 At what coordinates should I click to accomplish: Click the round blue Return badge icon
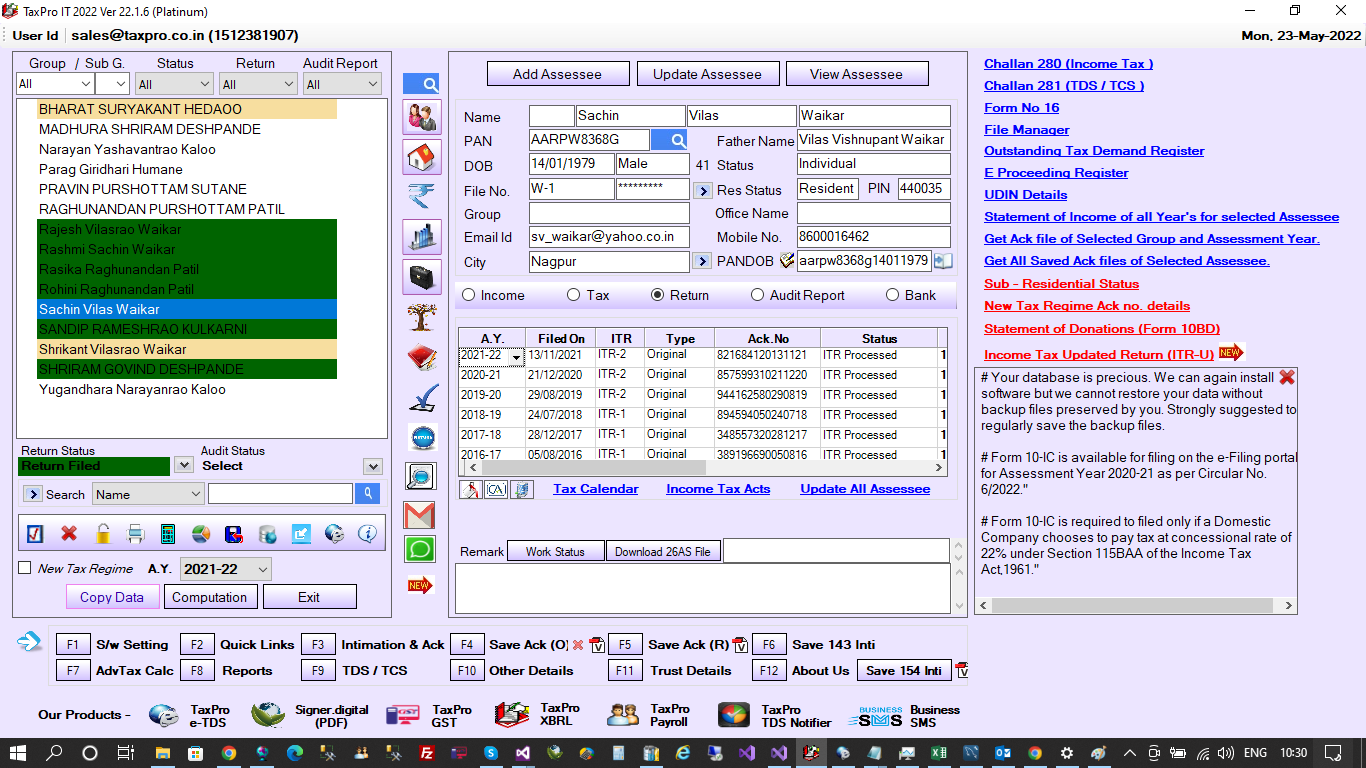coord(421,437)
